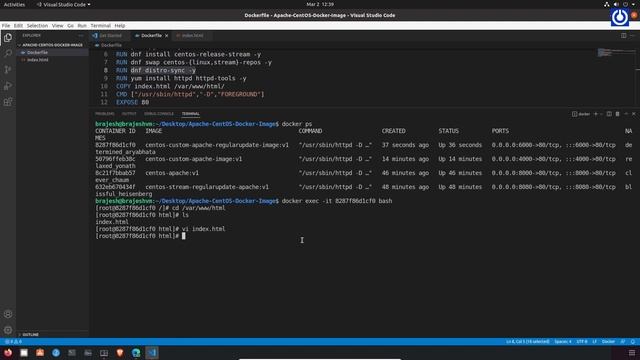Open the Run menu
Image resolution: width=640 pixels, height=360 pixels.
82,25
